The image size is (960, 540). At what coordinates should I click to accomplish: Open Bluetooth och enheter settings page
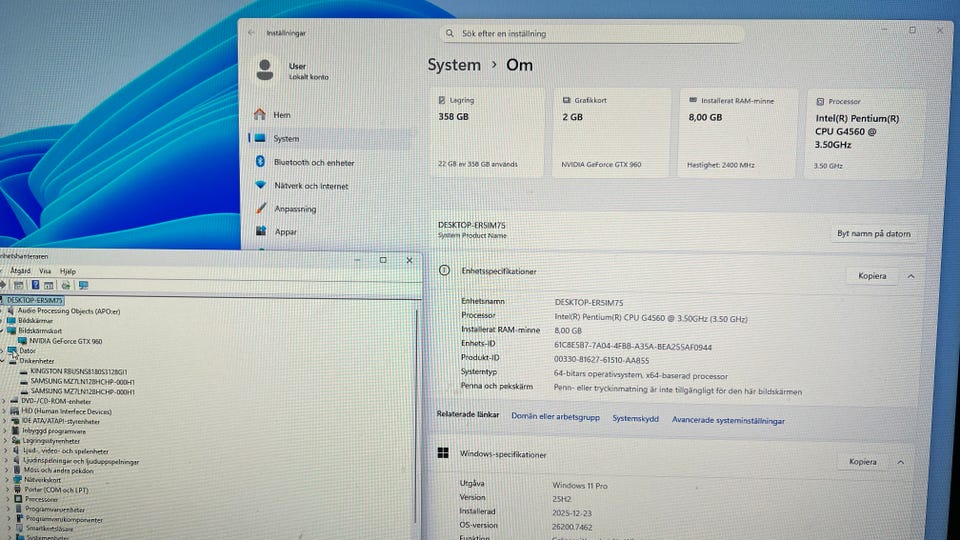pyautogui.click(x=314, y=162)
